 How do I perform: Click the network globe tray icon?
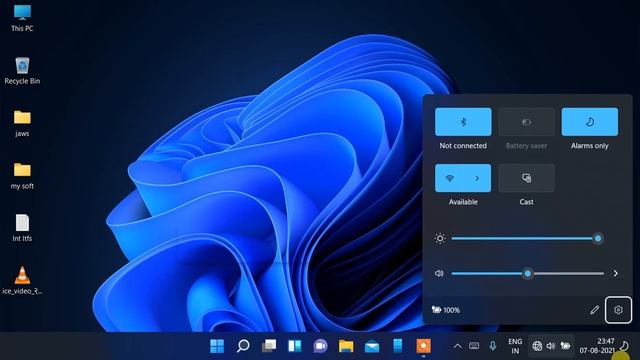point(537,346)
